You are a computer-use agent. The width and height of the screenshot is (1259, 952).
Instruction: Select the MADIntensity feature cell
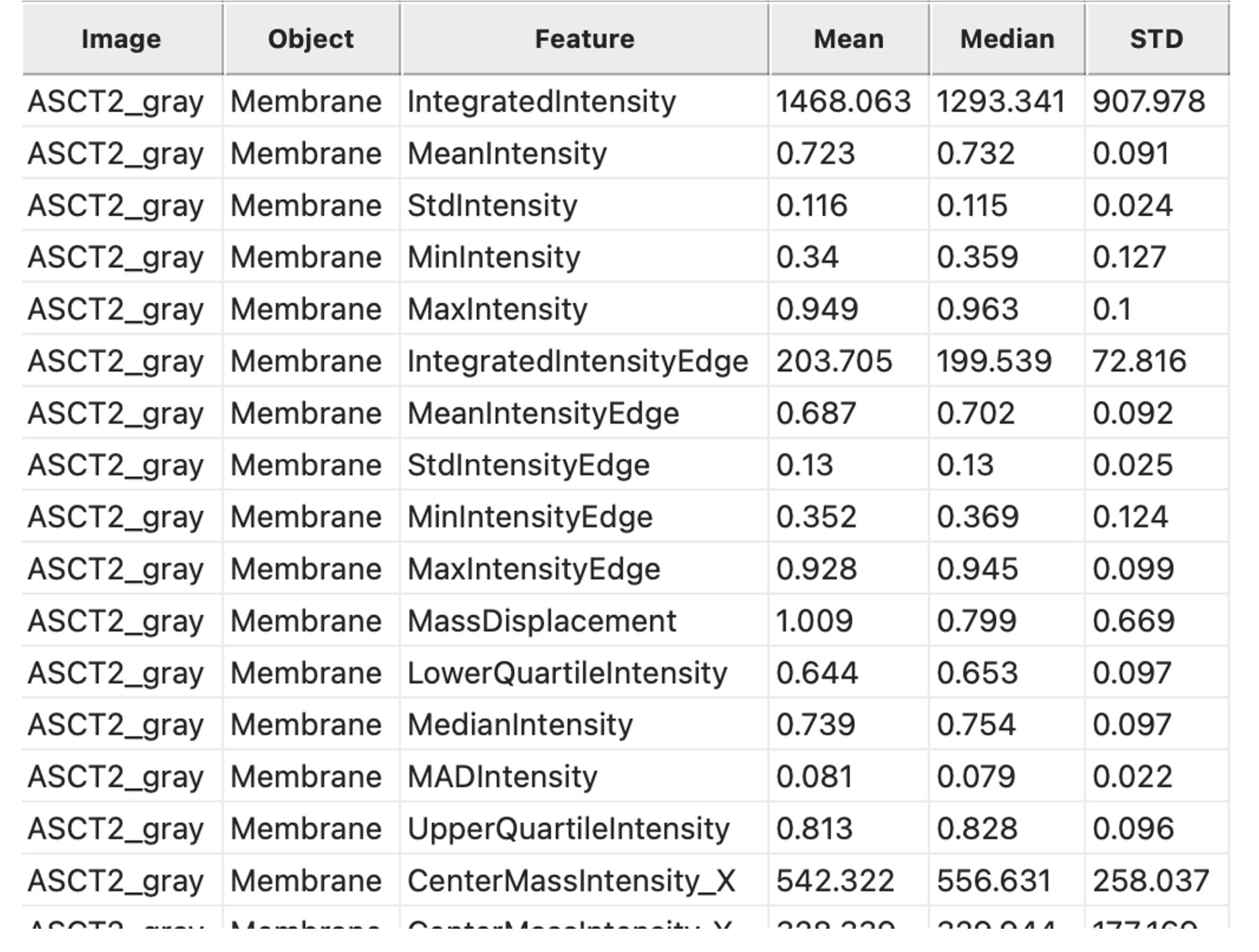[x=585, y=776]
